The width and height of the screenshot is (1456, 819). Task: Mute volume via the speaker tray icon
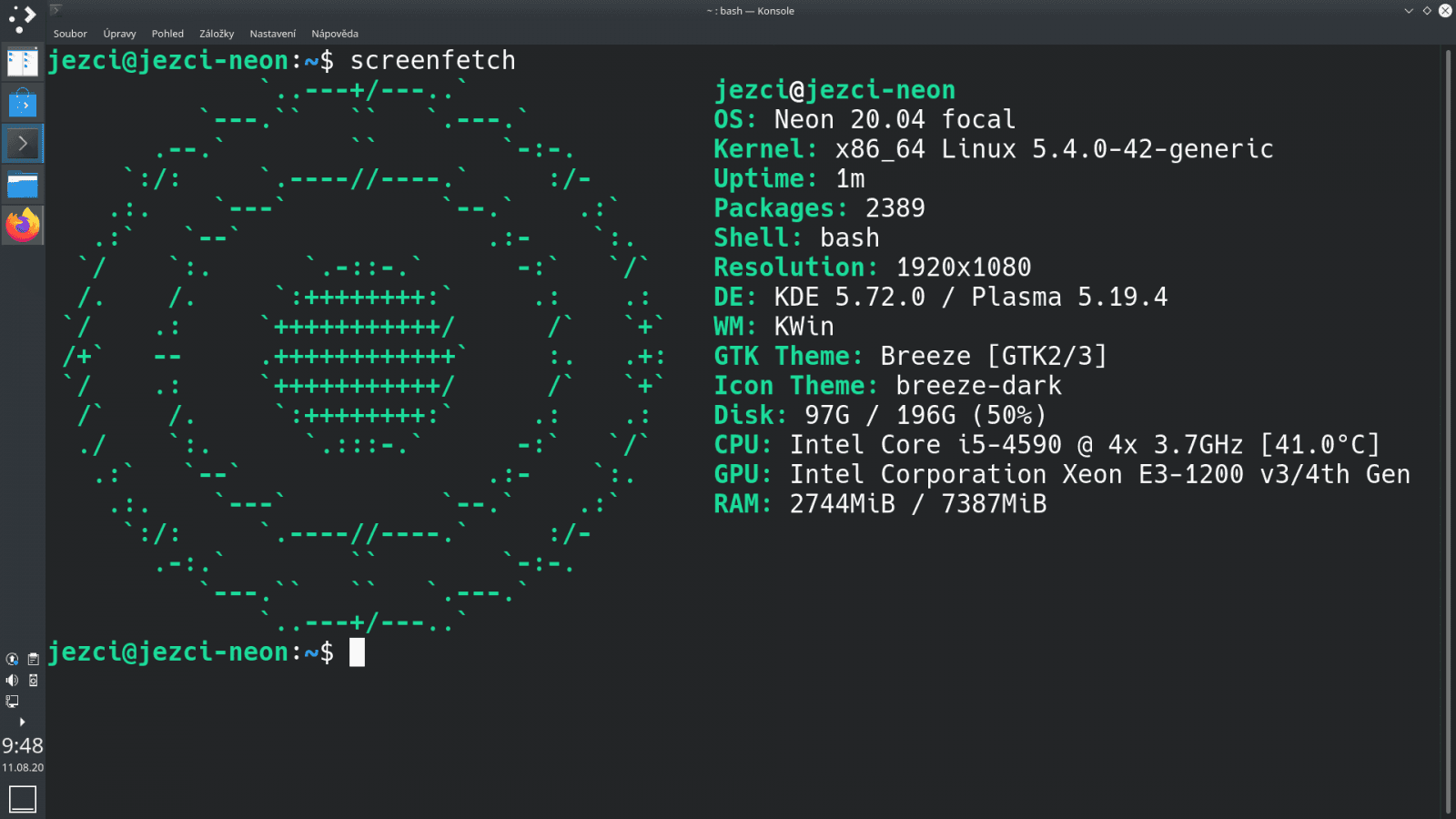click(11, 680)
